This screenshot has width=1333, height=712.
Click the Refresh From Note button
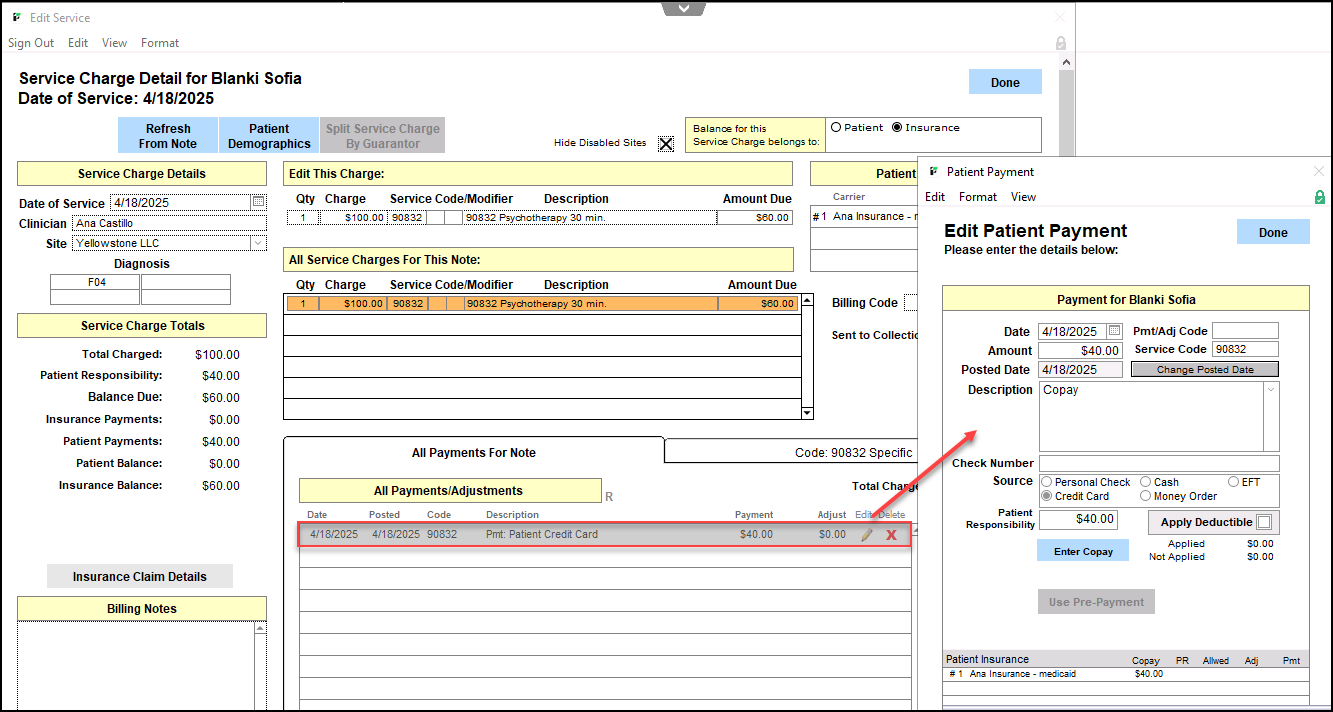tap(168, 136)
